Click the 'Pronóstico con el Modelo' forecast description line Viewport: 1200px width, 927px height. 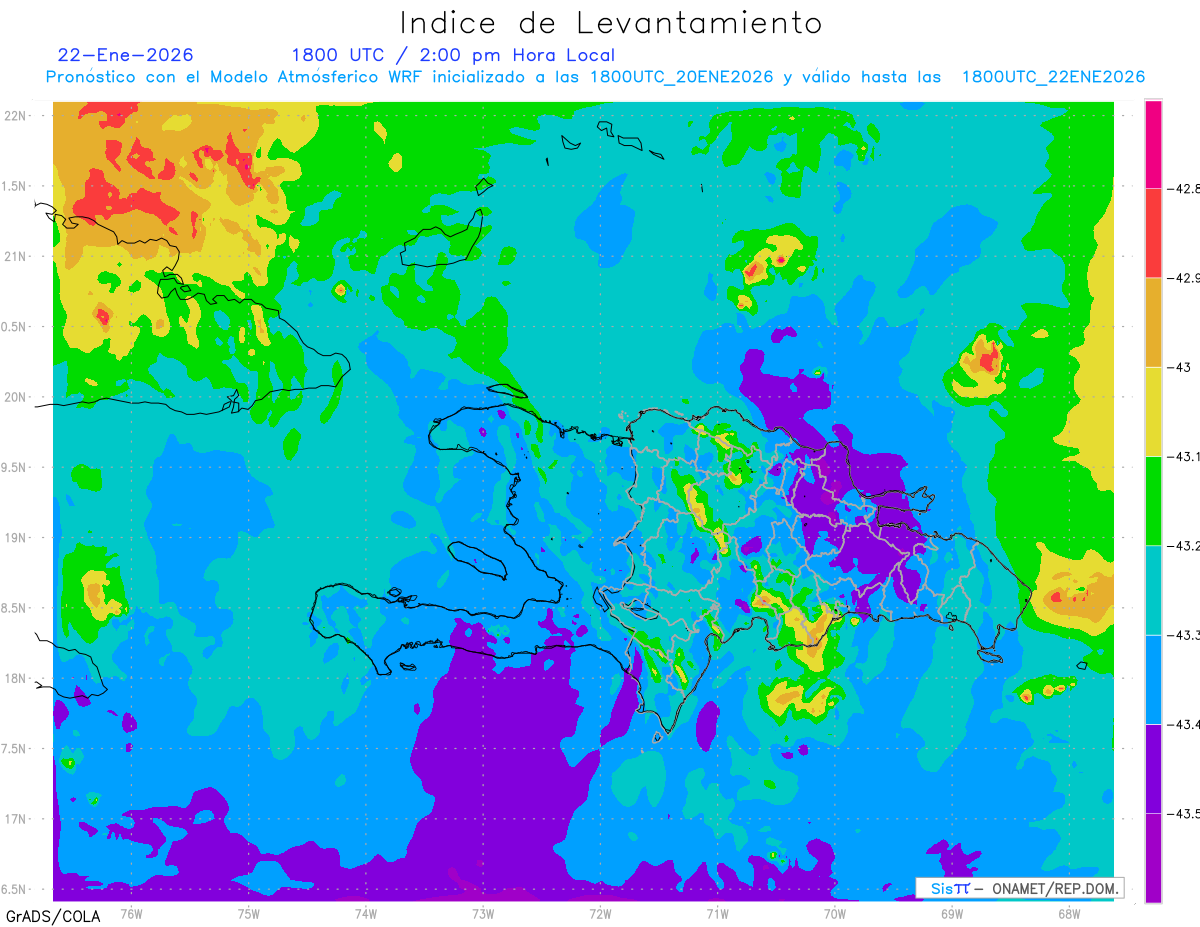click(x=595, y=77)
